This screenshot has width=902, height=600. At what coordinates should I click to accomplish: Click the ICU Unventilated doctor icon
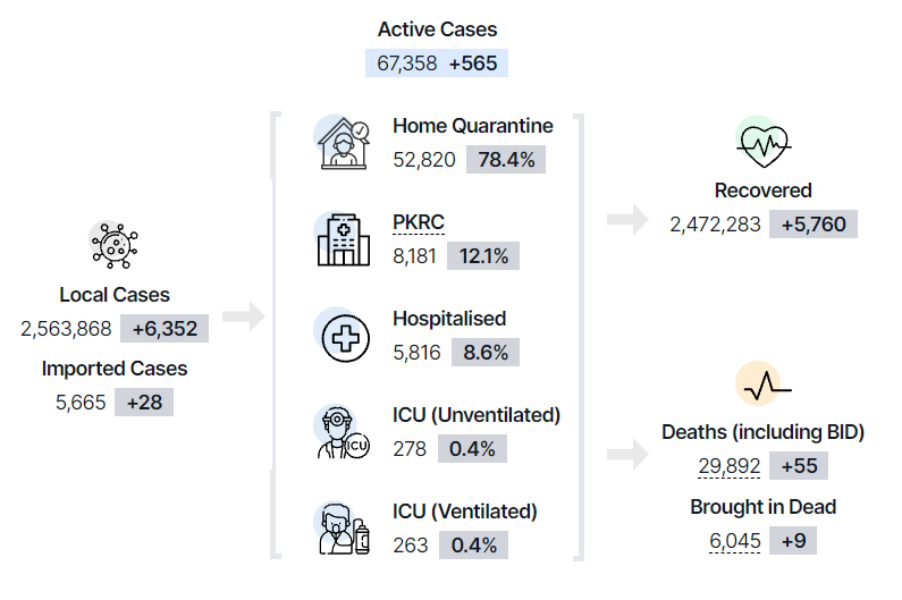[x=342, y=433]
